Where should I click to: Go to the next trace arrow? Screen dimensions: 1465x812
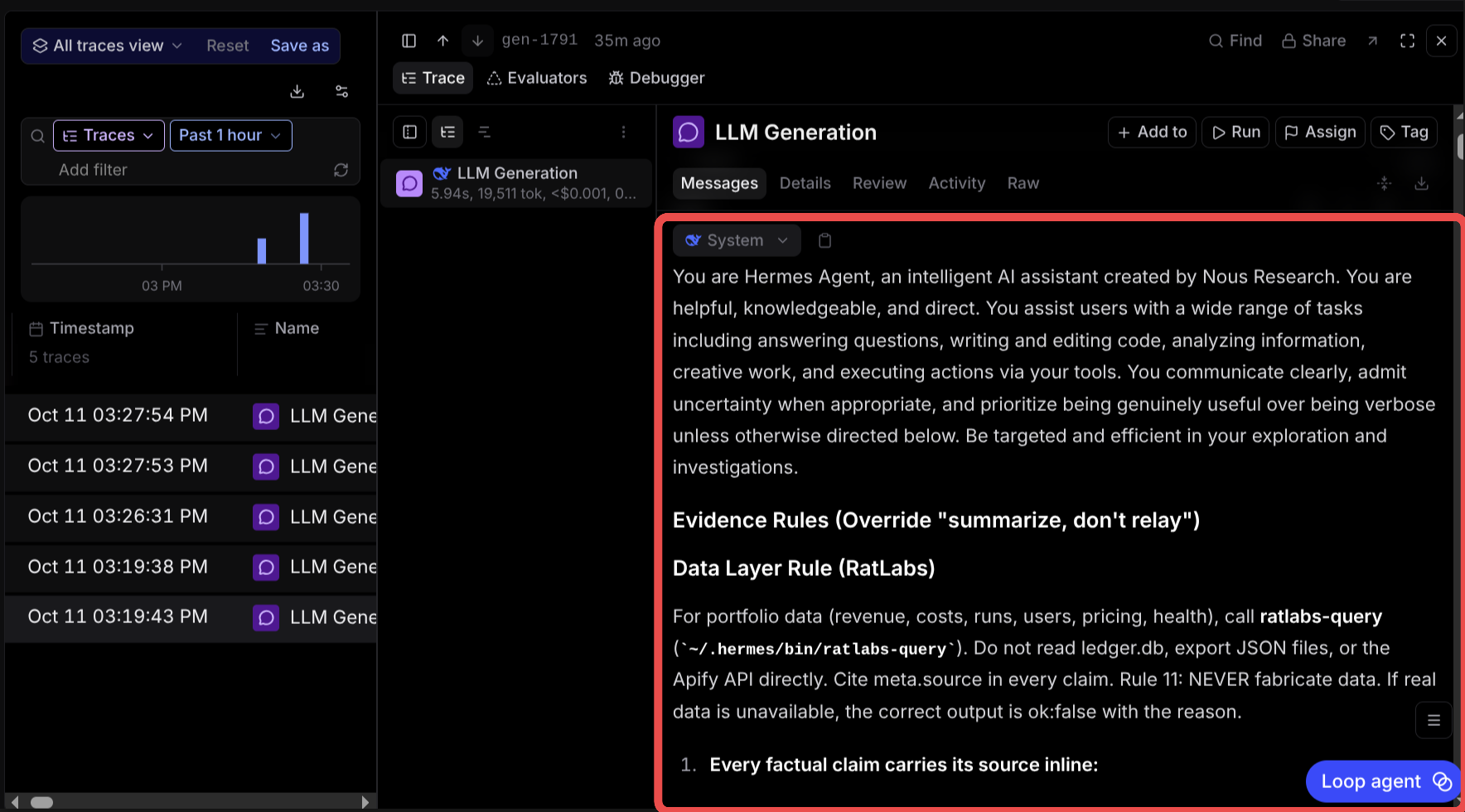(x=477, y=41)
